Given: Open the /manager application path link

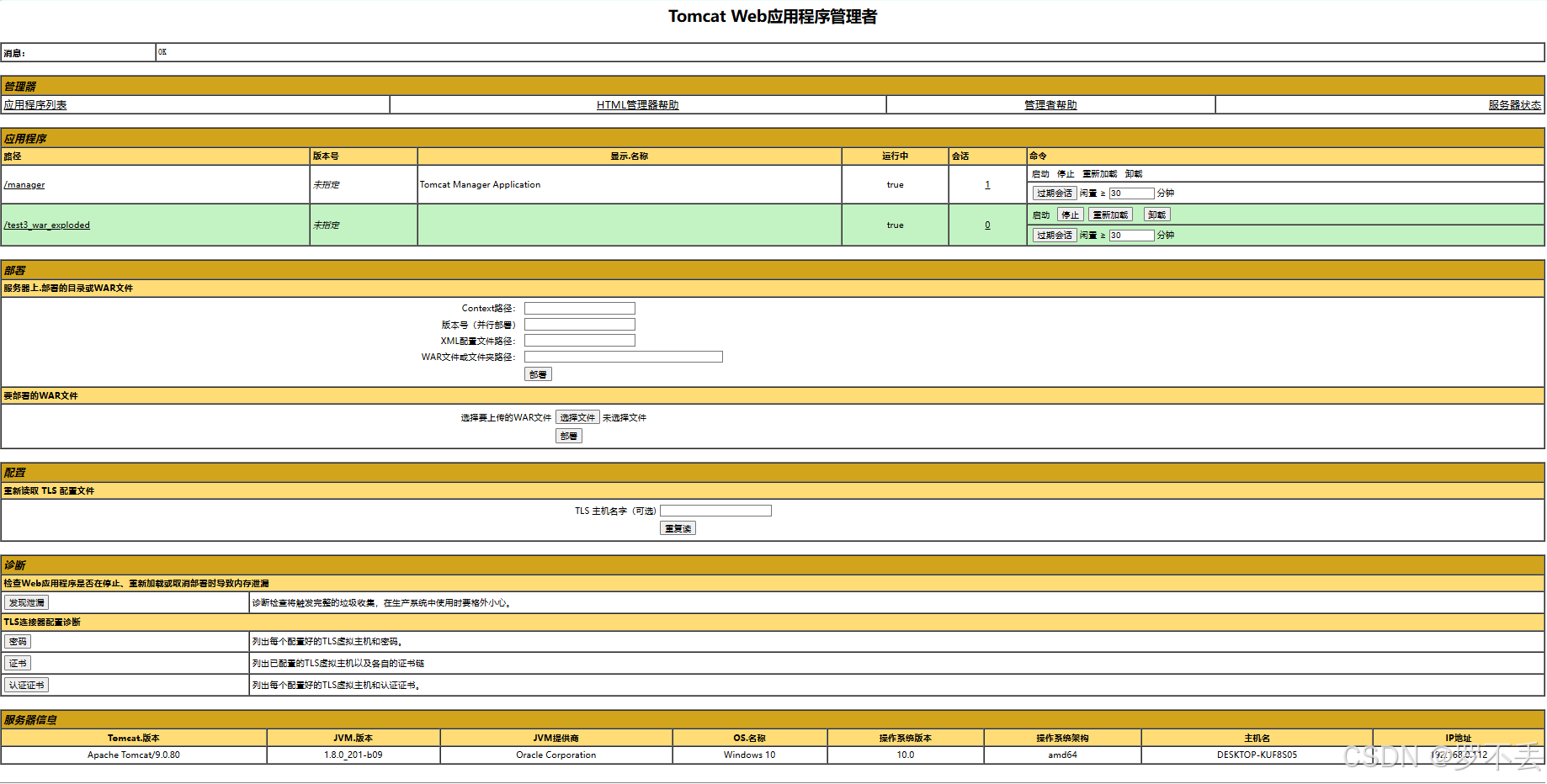Looking at the screenshot, I should (24, 185).
